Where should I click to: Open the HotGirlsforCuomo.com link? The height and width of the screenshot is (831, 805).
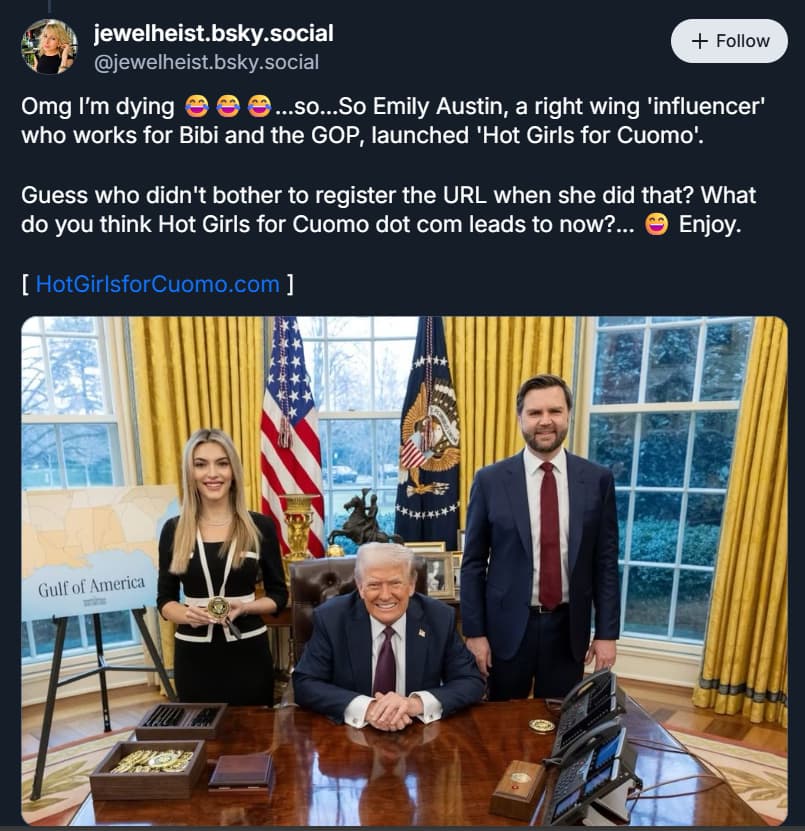[157, 284]
